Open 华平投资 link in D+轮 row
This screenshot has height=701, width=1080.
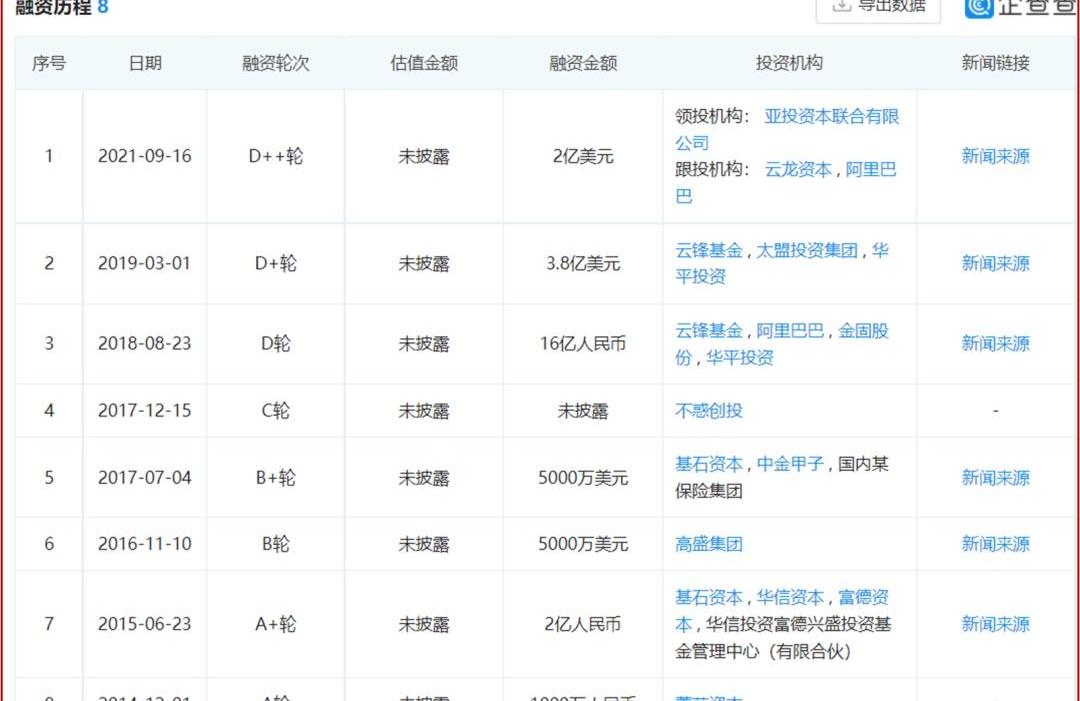(x=700, y=277)
